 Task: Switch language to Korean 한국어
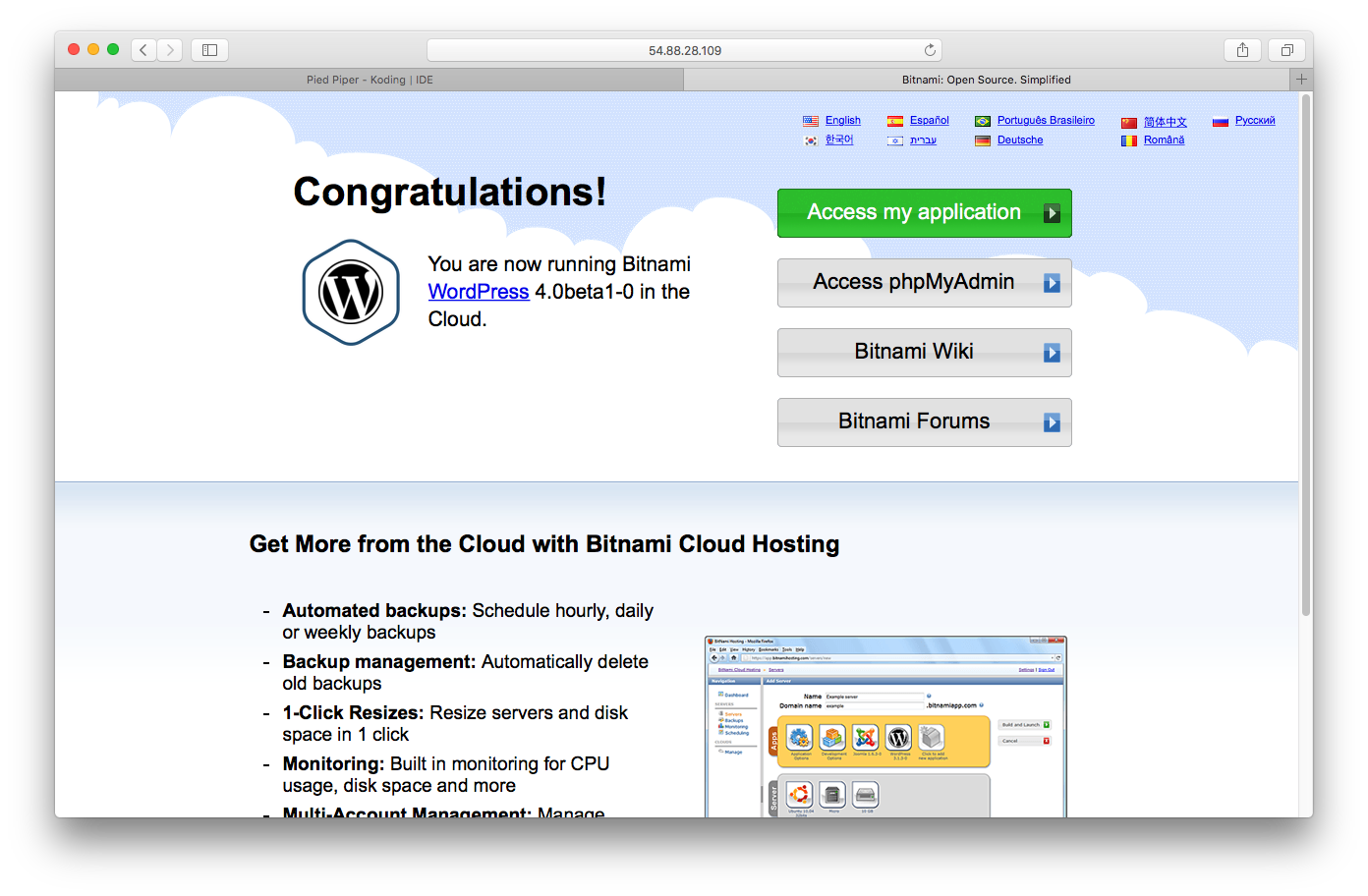[x=839, y=140]
